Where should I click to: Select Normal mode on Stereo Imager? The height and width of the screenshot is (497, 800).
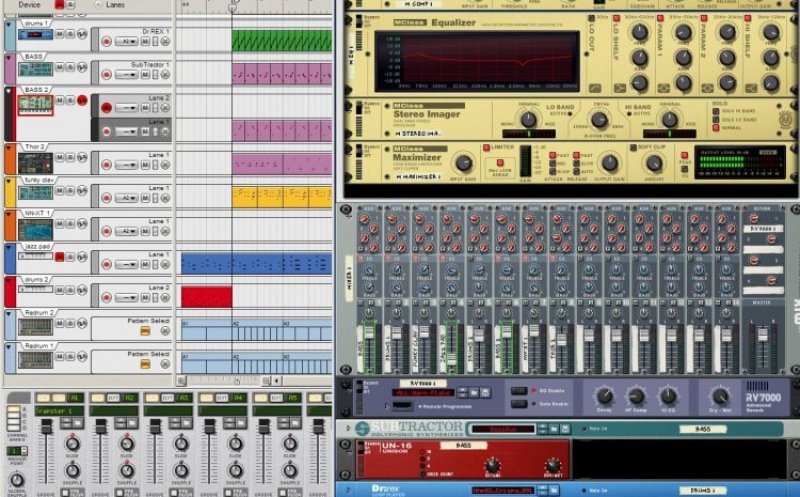coord(716,128)
